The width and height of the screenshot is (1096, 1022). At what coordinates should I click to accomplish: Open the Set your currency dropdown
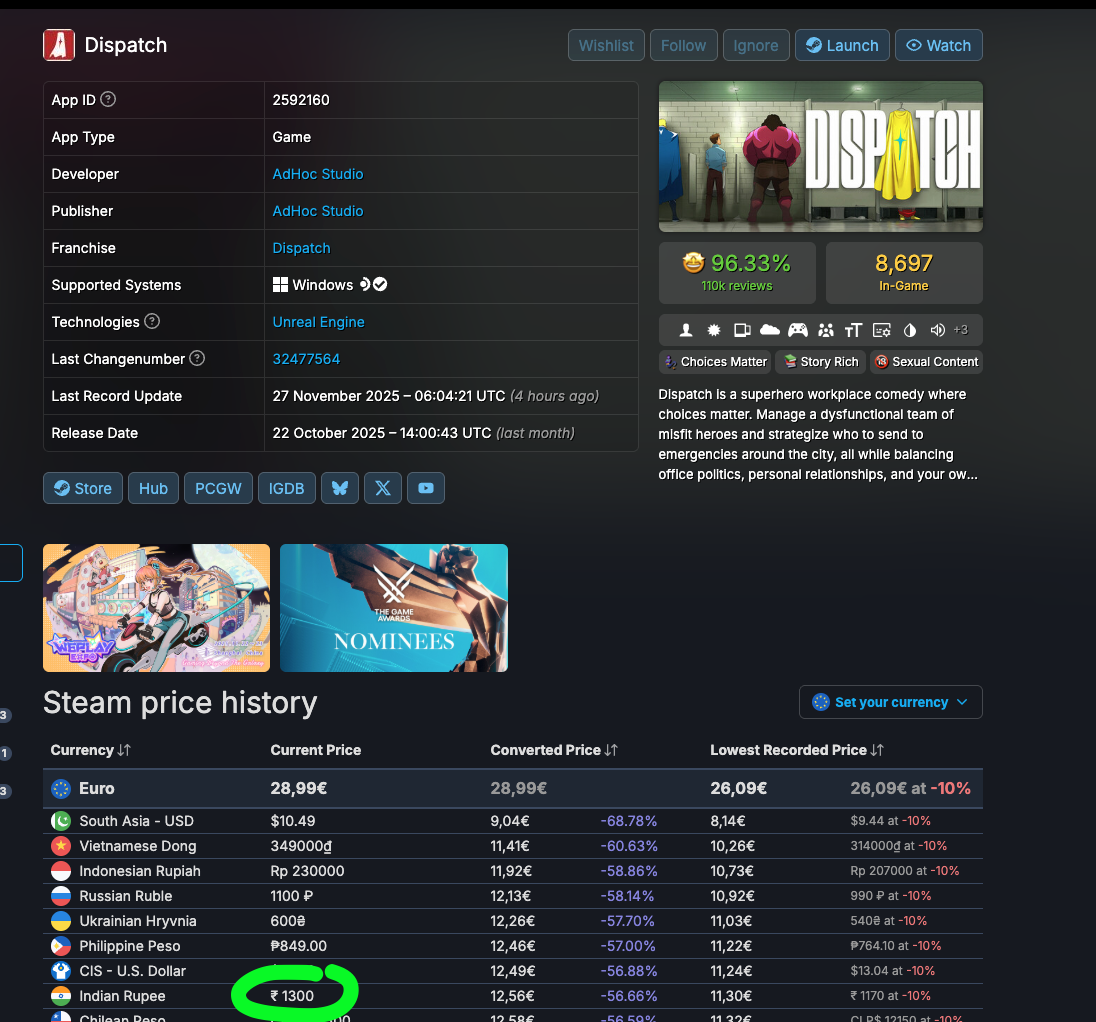coord(890,702)
